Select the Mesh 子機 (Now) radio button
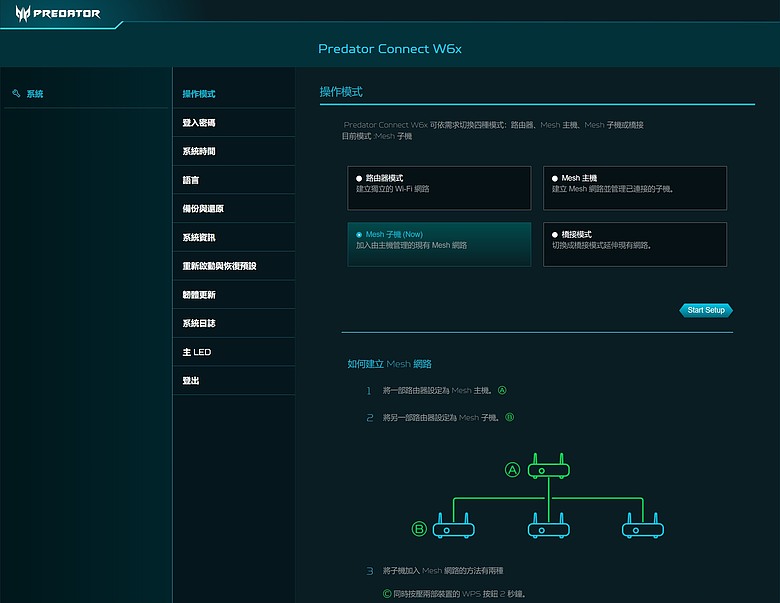The width and height of the screenshot is (780, 603). coord(359,235)
